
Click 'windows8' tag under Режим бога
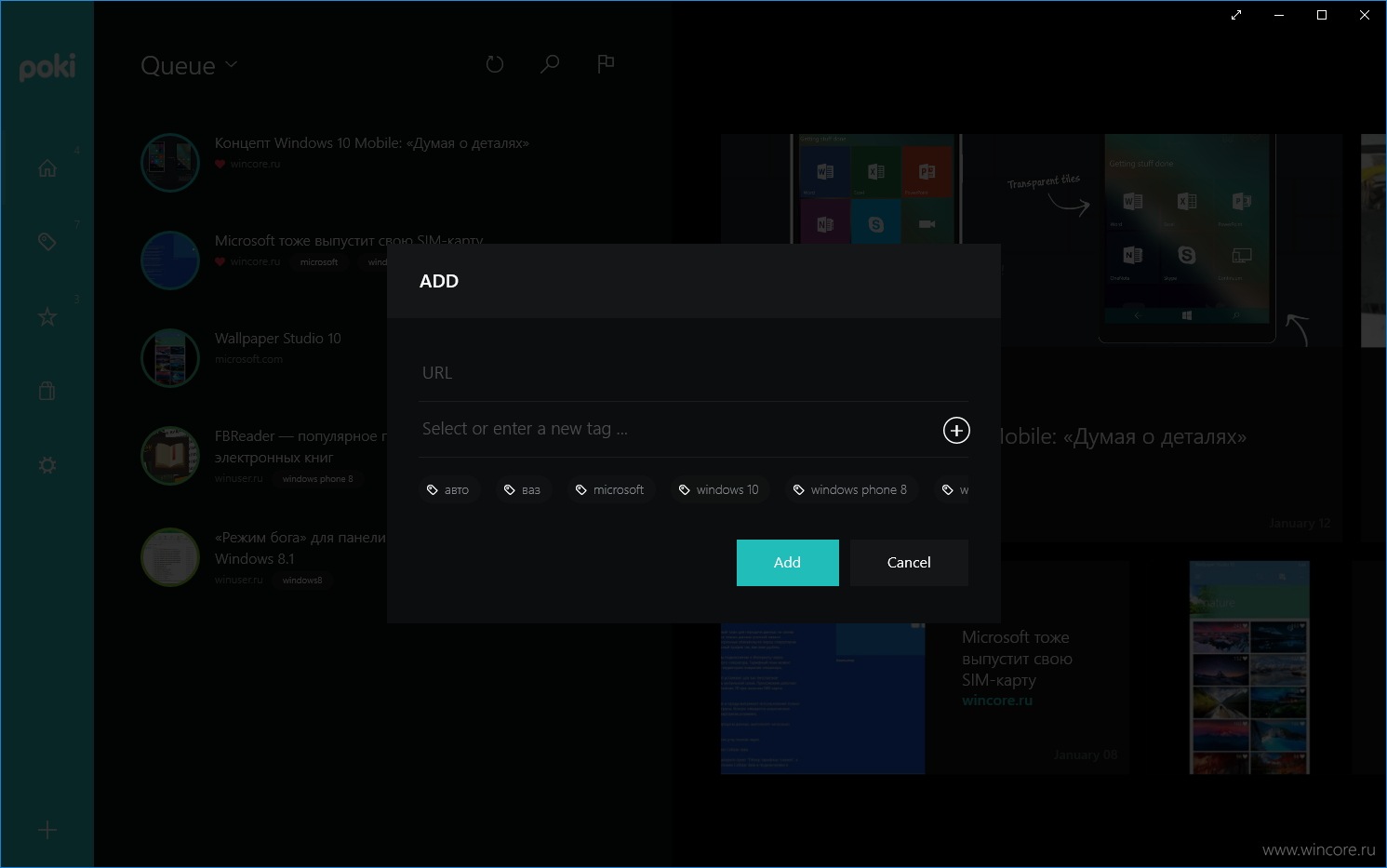pos(302,581)
